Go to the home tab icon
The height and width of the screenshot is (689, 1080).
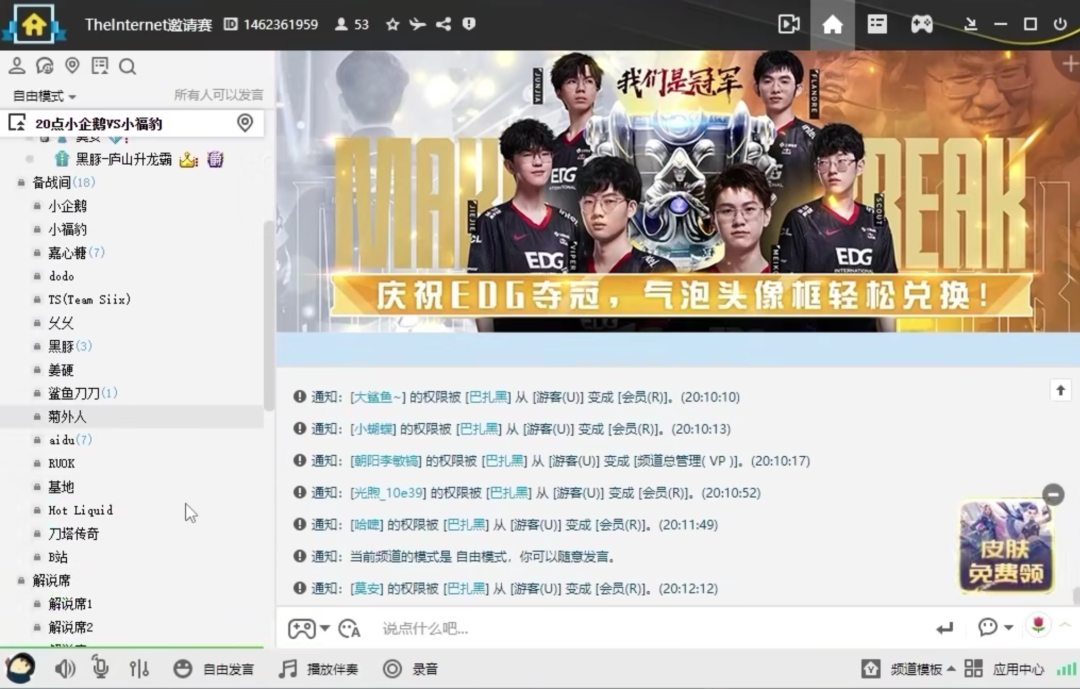pos(832,25)
